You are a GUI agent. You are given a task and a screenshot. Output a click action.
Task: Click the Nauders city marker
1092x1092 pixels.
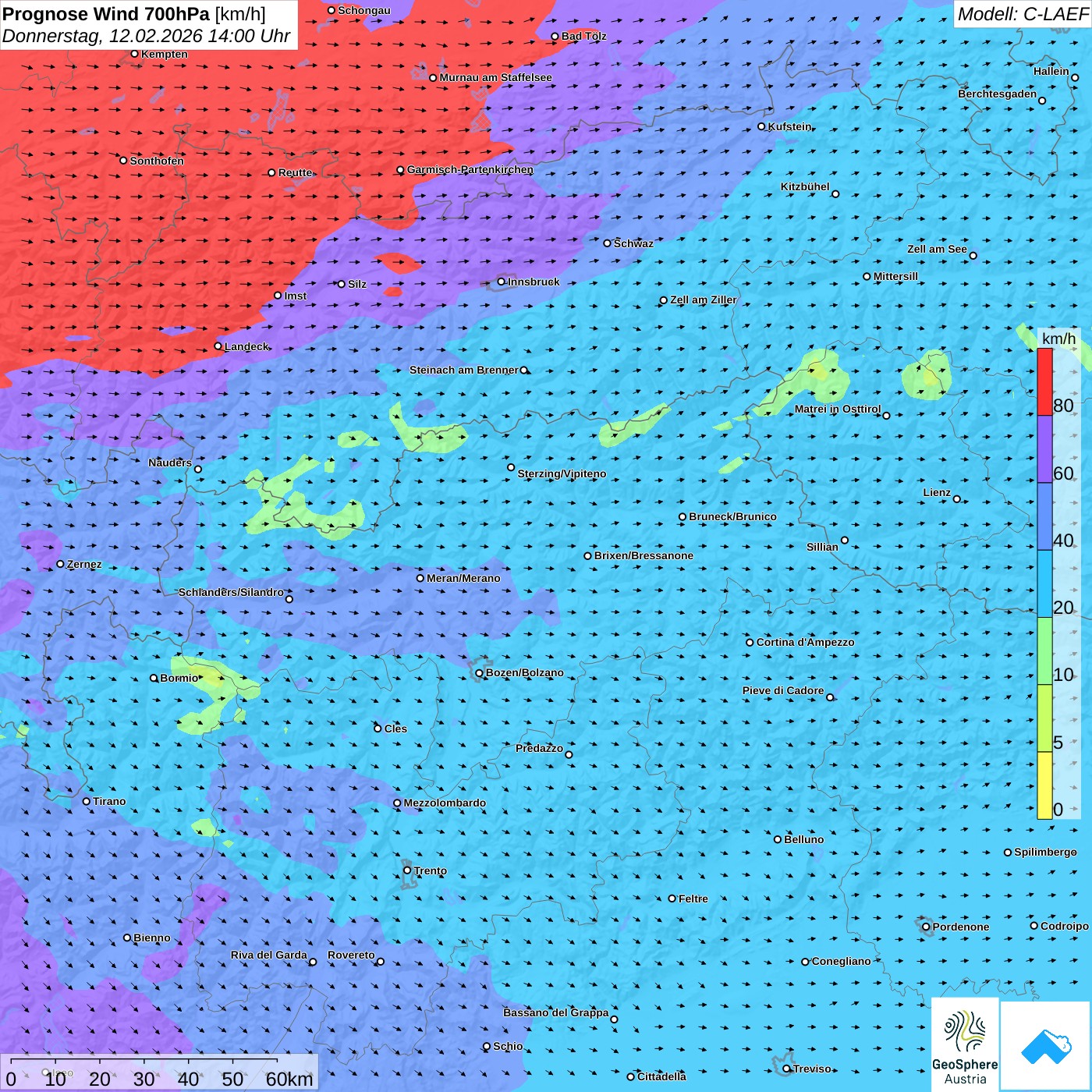click(198, 470)
